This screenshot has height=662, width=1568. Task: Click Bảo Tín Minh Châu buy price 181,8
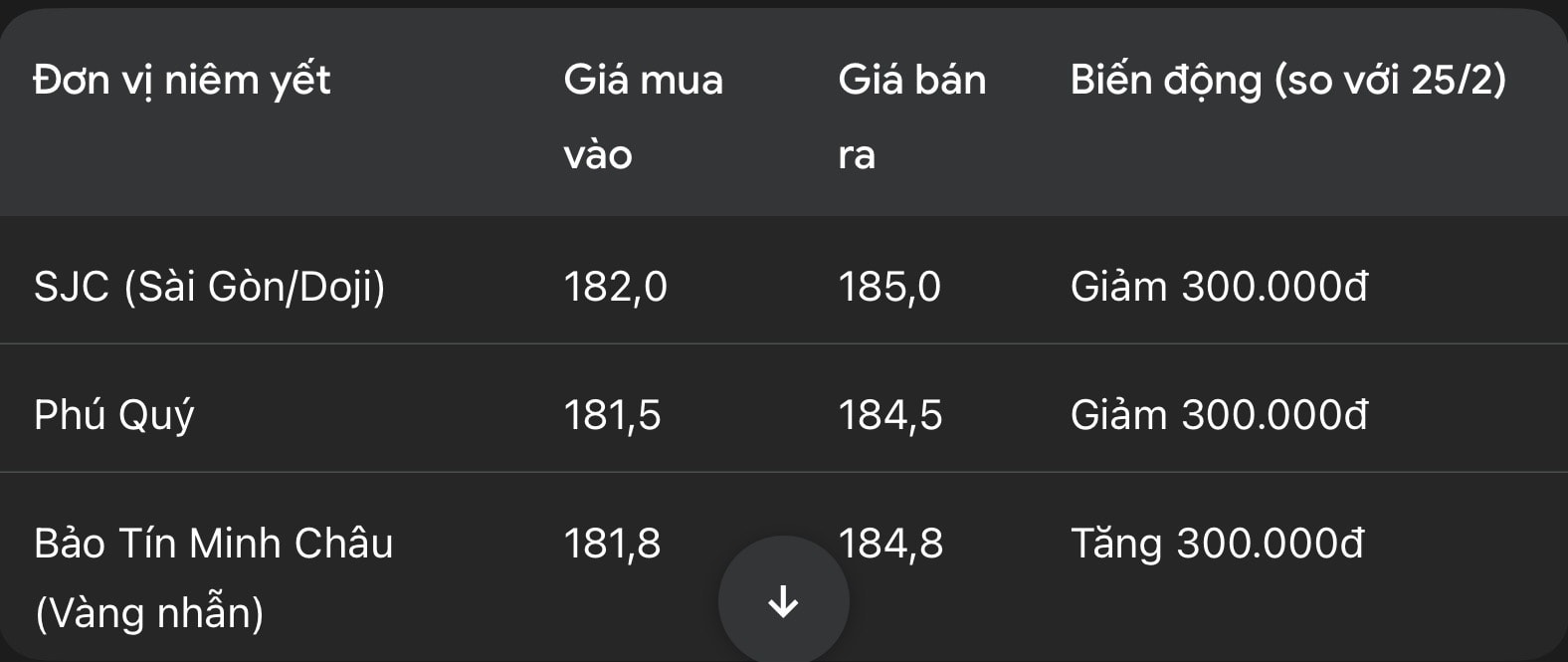(612, 544)
